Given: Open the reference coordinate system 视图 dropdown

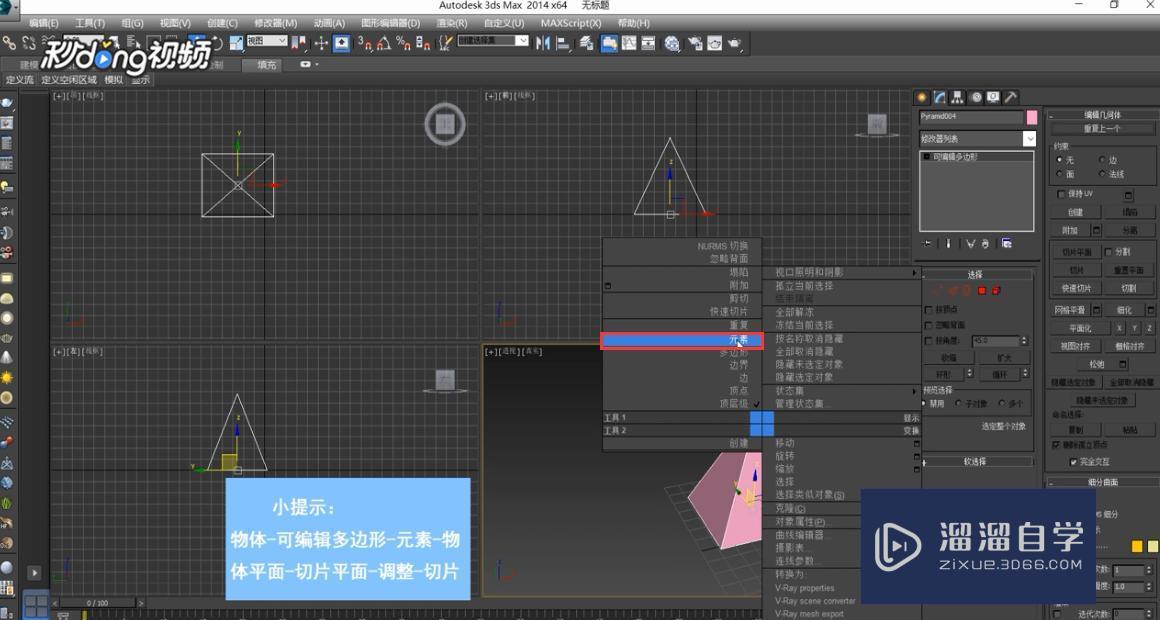Looking at the screenshot, I should click(x=267, y=43).
